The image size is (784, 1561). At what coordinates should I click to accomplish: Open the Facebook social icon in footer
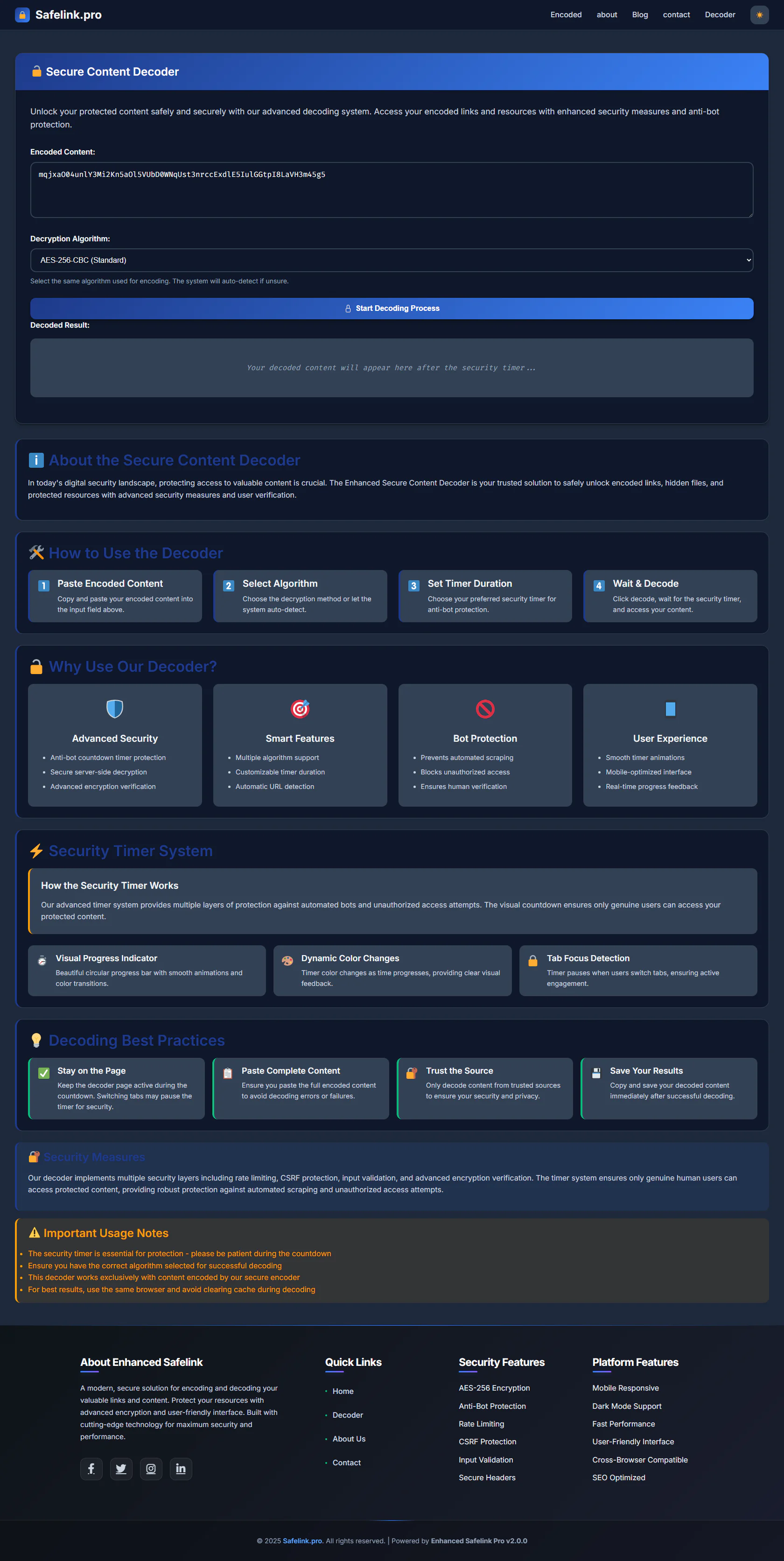(91, 1468)
